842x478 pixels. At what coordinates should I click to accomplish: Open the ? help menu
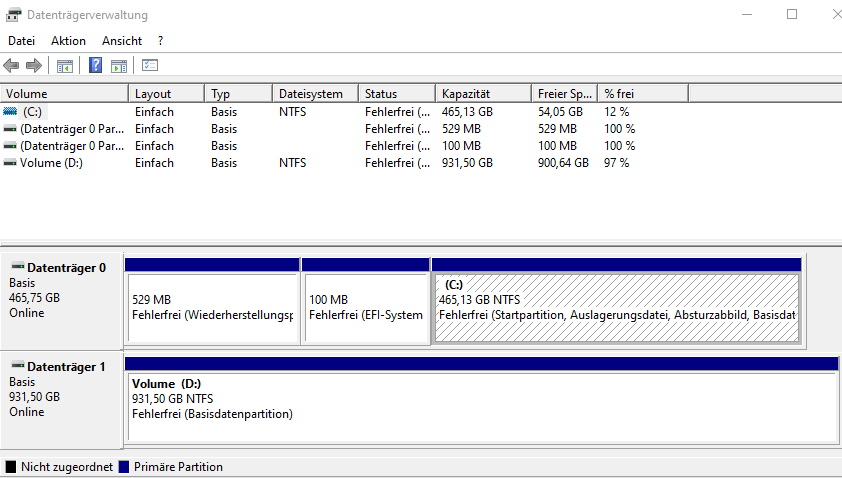coord(161,41)
